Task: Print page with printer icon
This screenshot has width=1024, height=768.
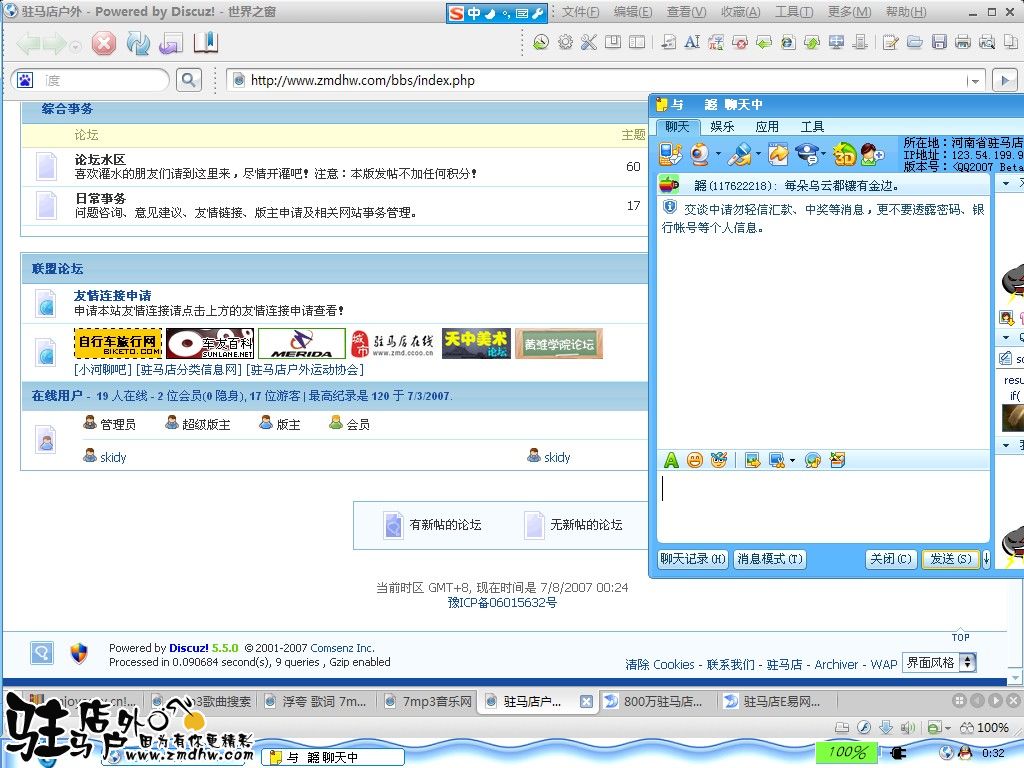Action: pos(963,42)
